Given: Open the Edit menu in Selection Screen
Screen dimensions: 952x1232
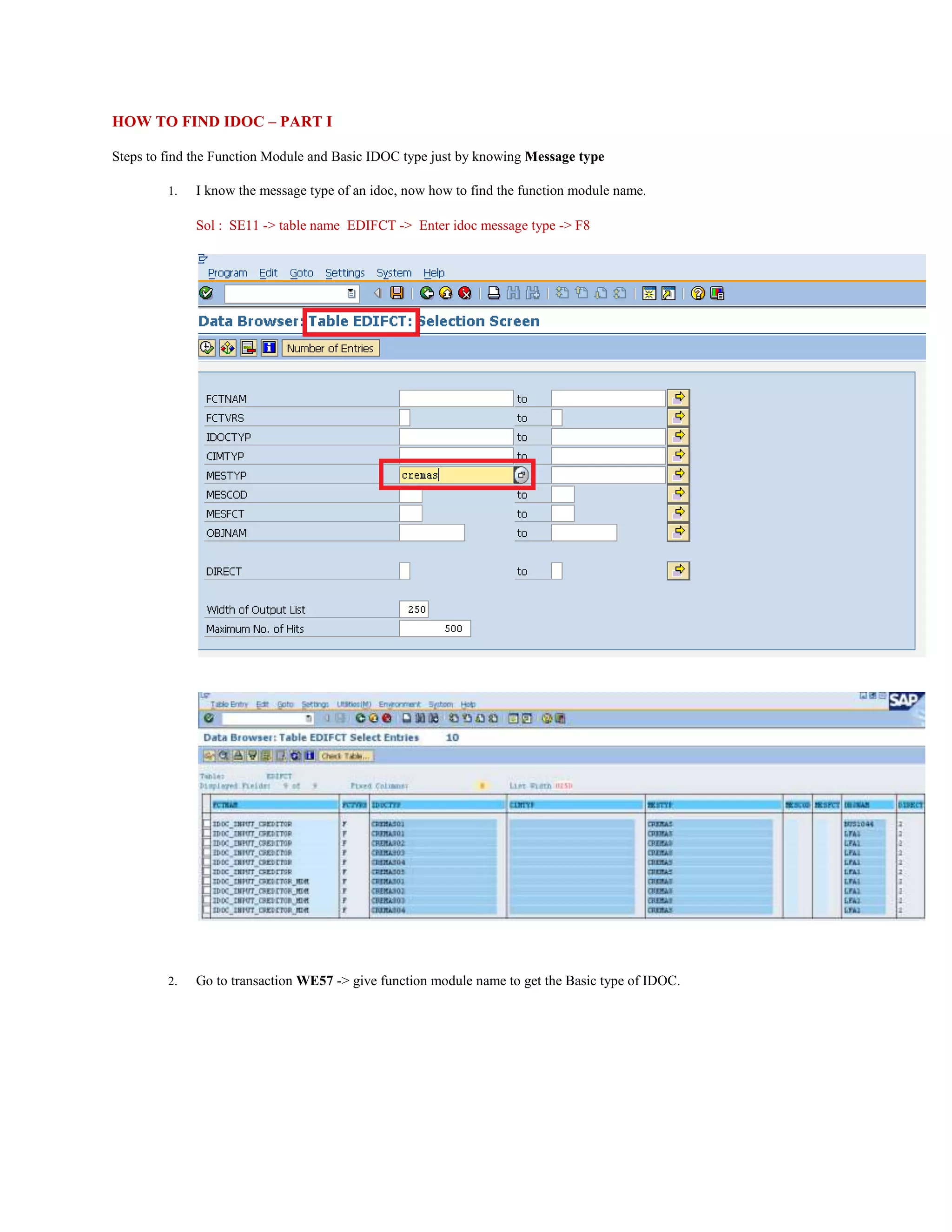Looking at the screenshot, I should pos(269,272).
